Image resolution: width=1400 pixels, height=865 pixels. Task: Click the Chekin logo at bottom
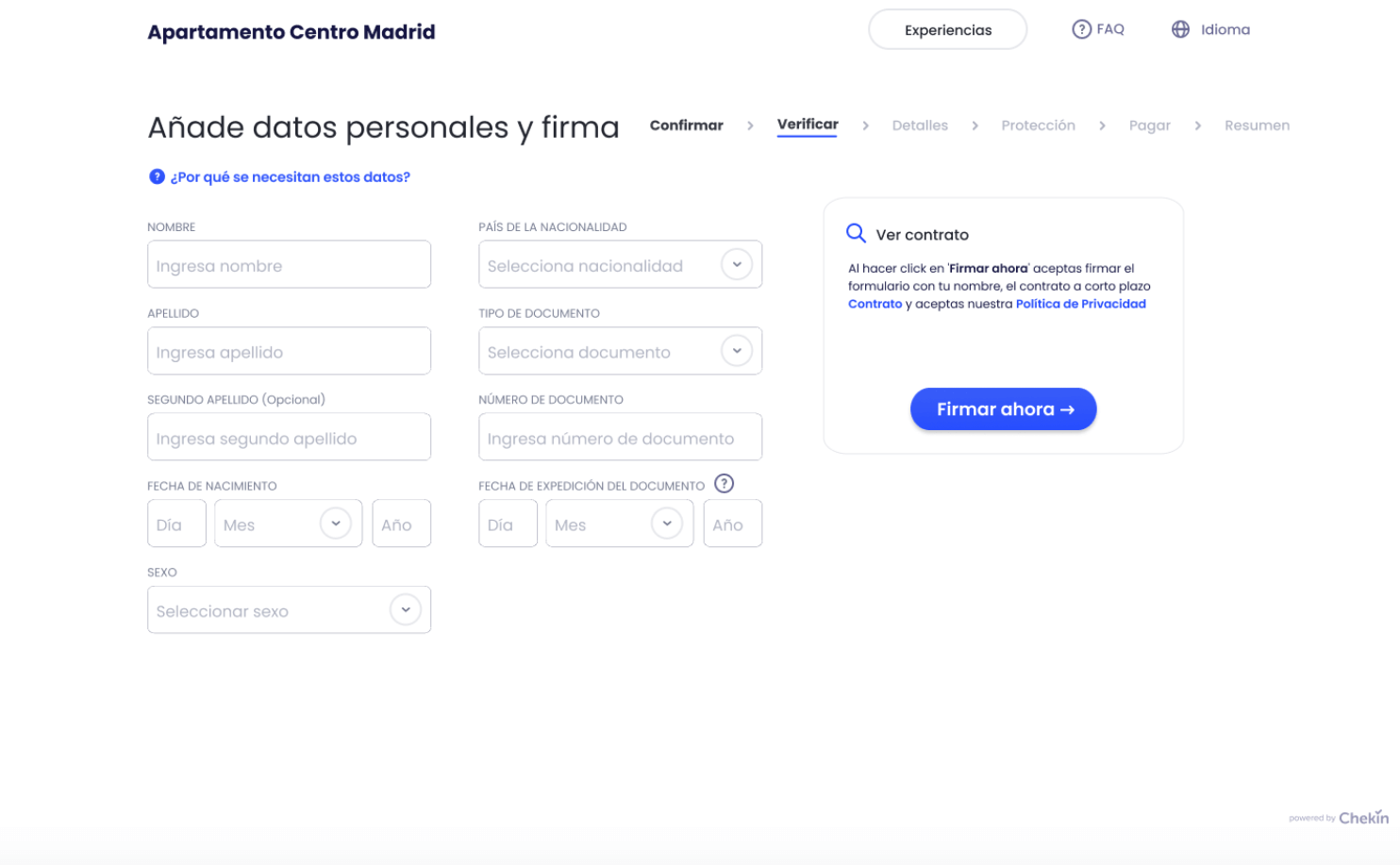click(x=1362, y=818)
